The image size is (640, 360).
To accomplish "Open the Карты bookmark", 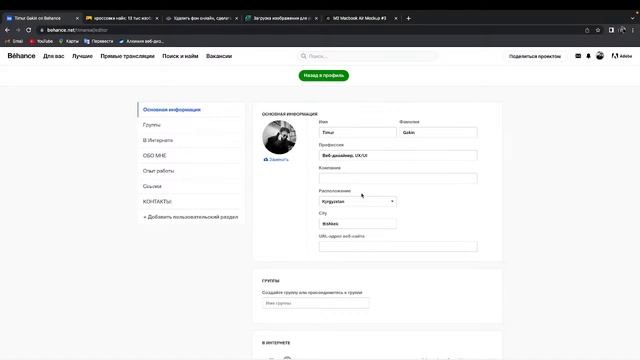I will click(x=69, y=41).
